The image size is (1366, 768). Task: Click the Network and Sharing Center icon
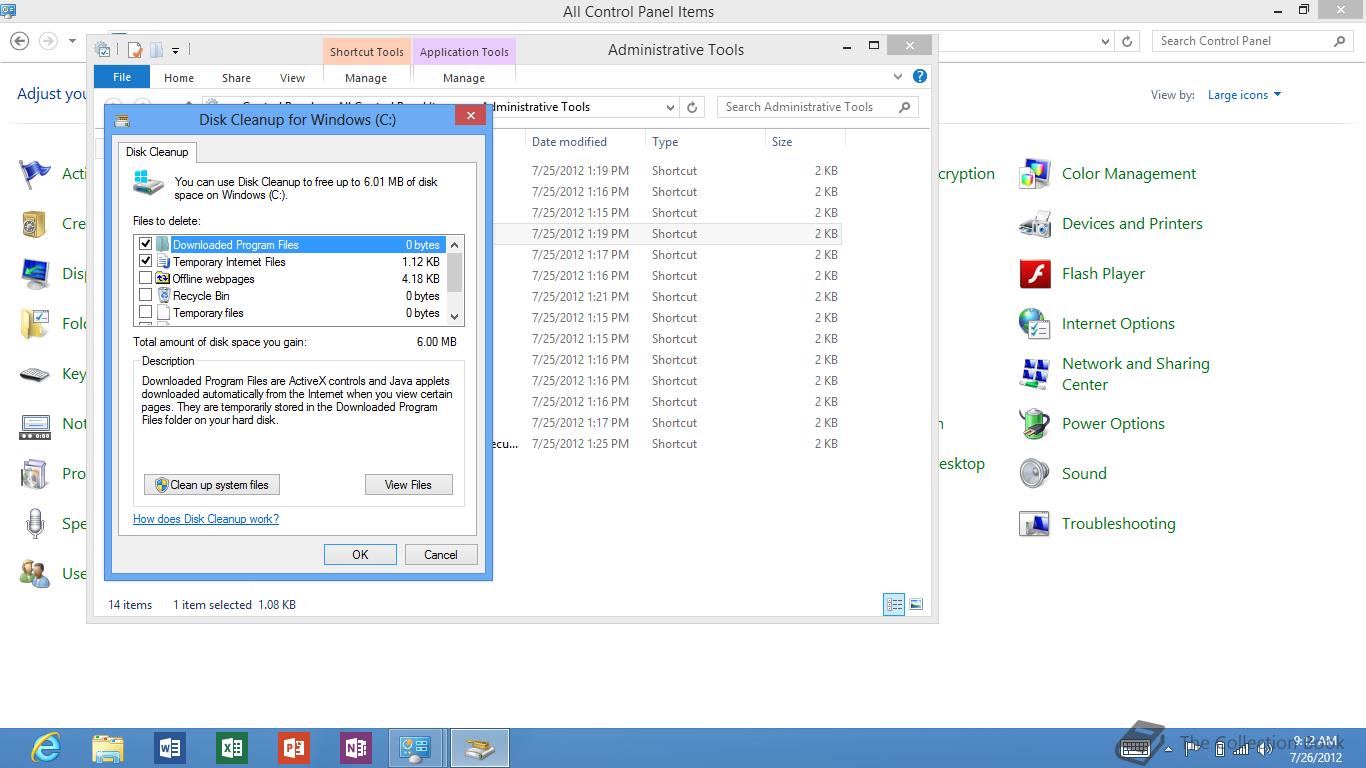pos(1035,374)
